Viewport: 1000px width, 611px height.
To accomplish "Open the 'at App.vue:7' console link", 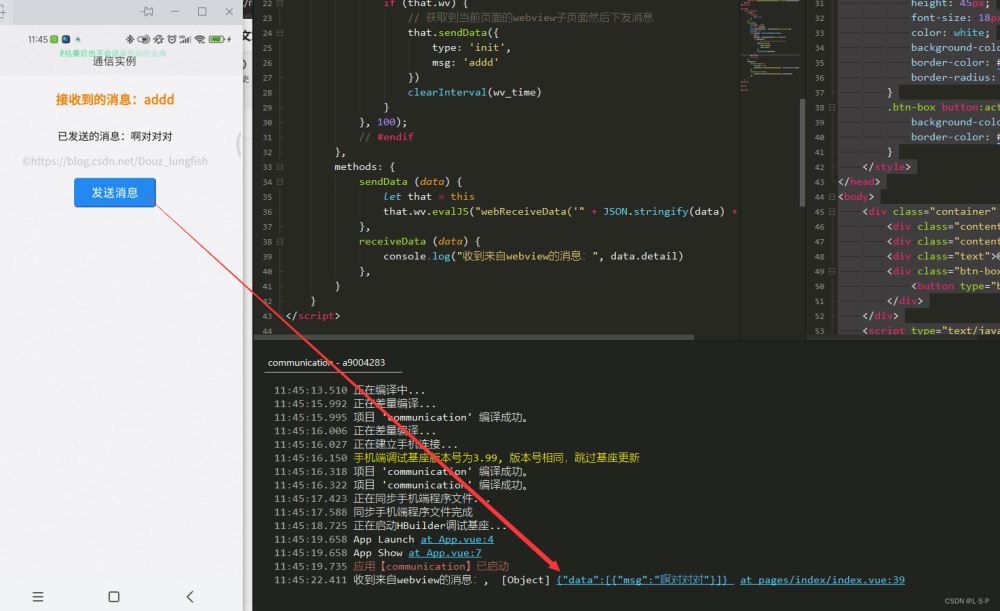I will 445,553.
